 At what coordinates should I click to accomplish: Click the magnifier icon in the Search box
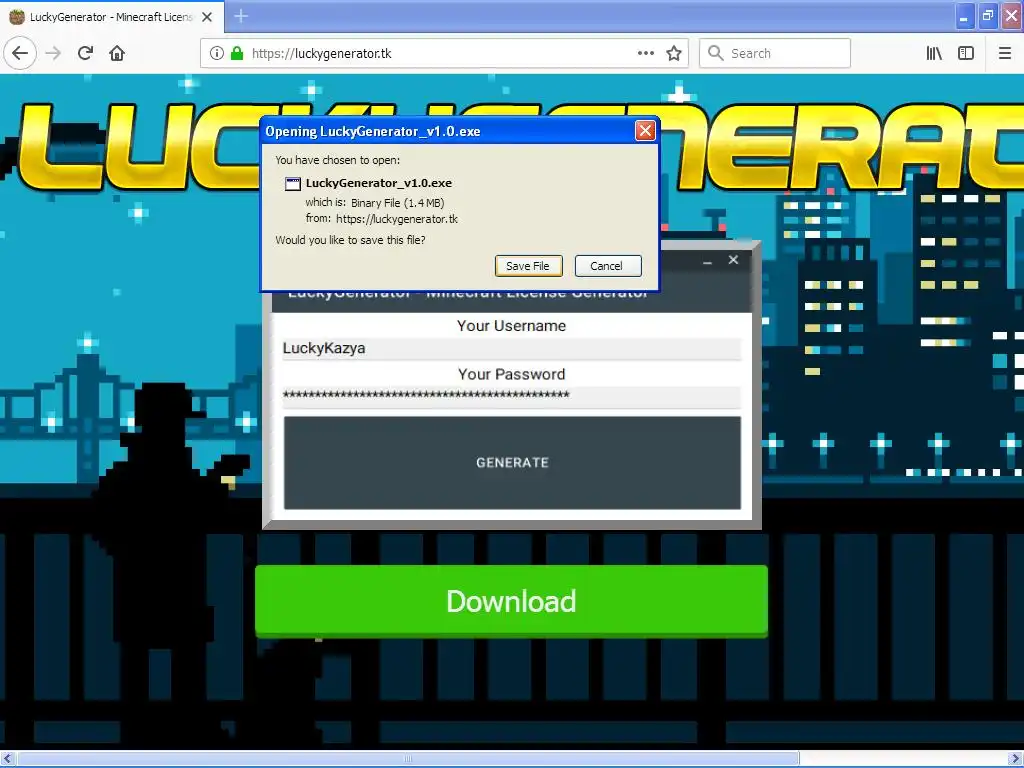tap(716, 53)
